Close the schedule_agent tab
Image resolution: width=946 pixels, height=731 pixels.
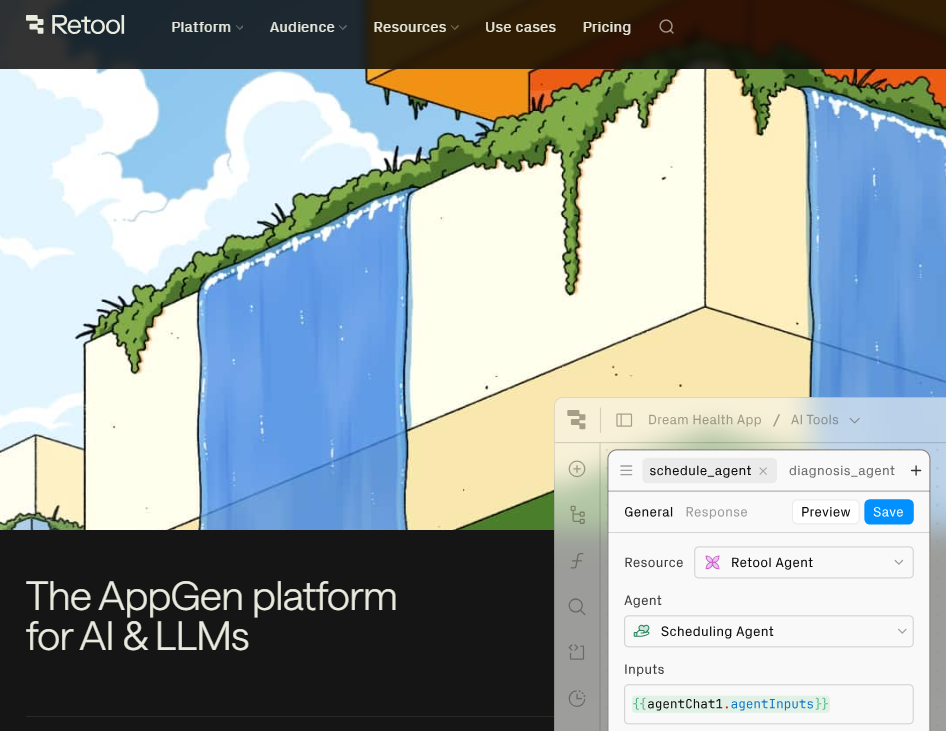click(x=763, y=471)
